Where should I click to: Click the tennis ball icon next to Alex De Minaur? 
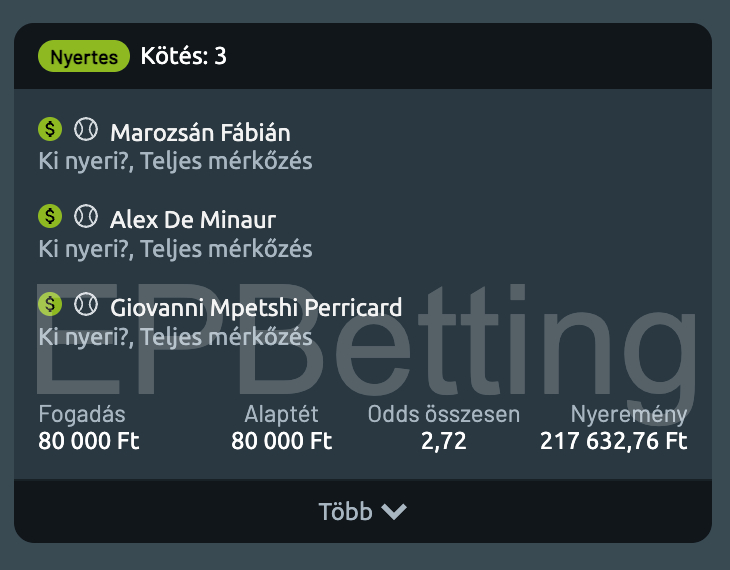(x=86, y=216)
